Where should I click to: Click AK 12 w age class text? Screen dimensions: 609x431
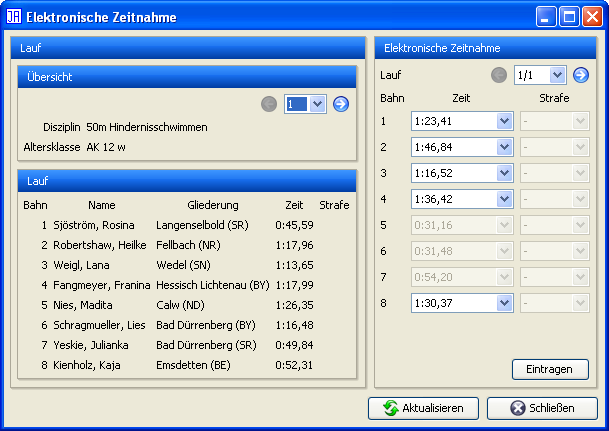tap(106, 147)
